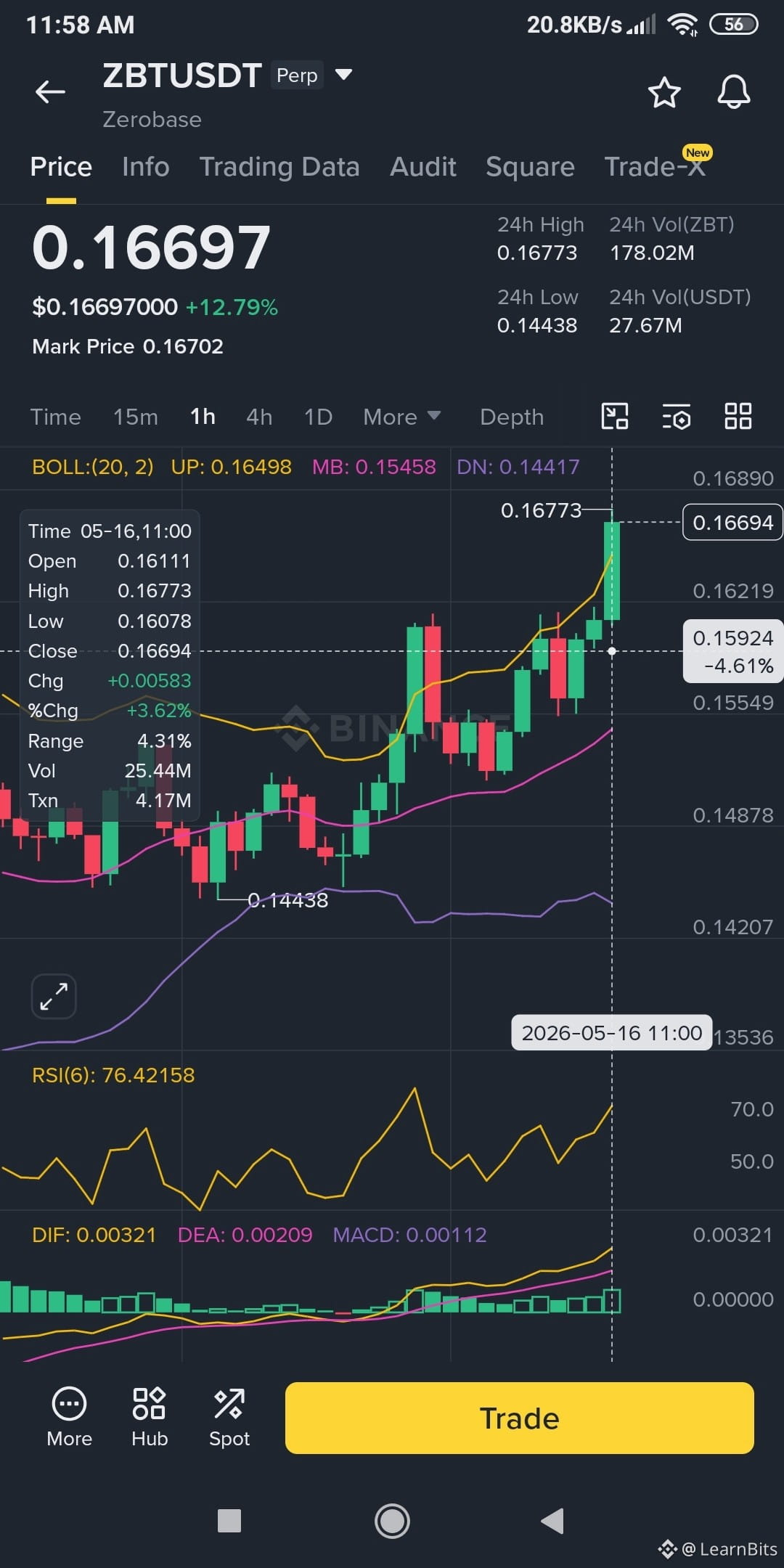
Task: Switch to the Audit tab
Action: [x=423, y=167]
